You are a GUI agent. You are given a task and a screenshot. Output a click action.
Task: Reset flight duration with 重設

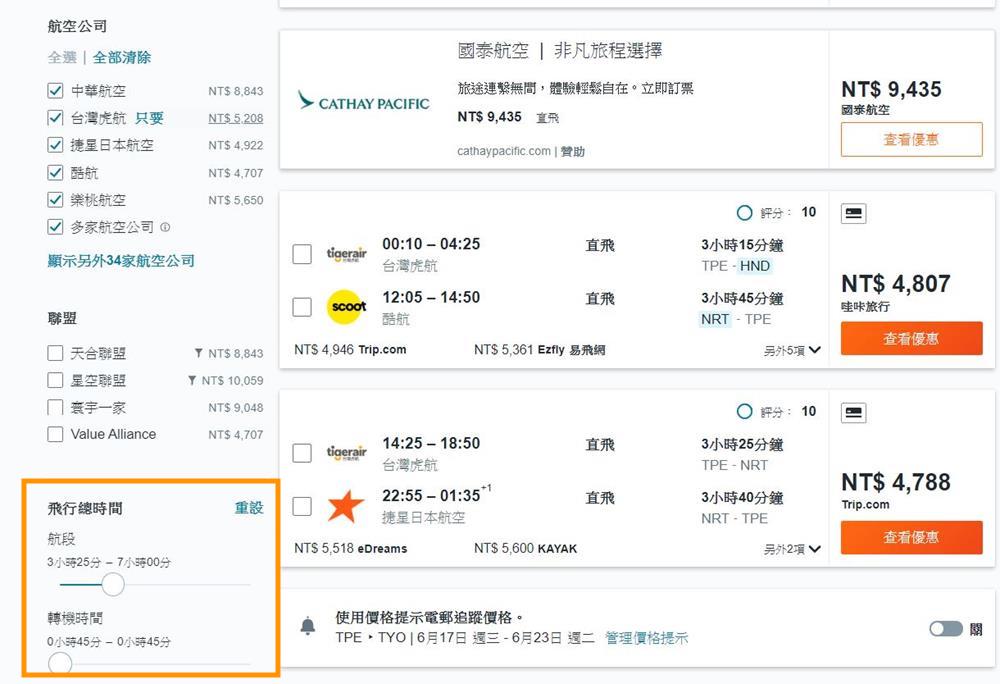[249, 508]
